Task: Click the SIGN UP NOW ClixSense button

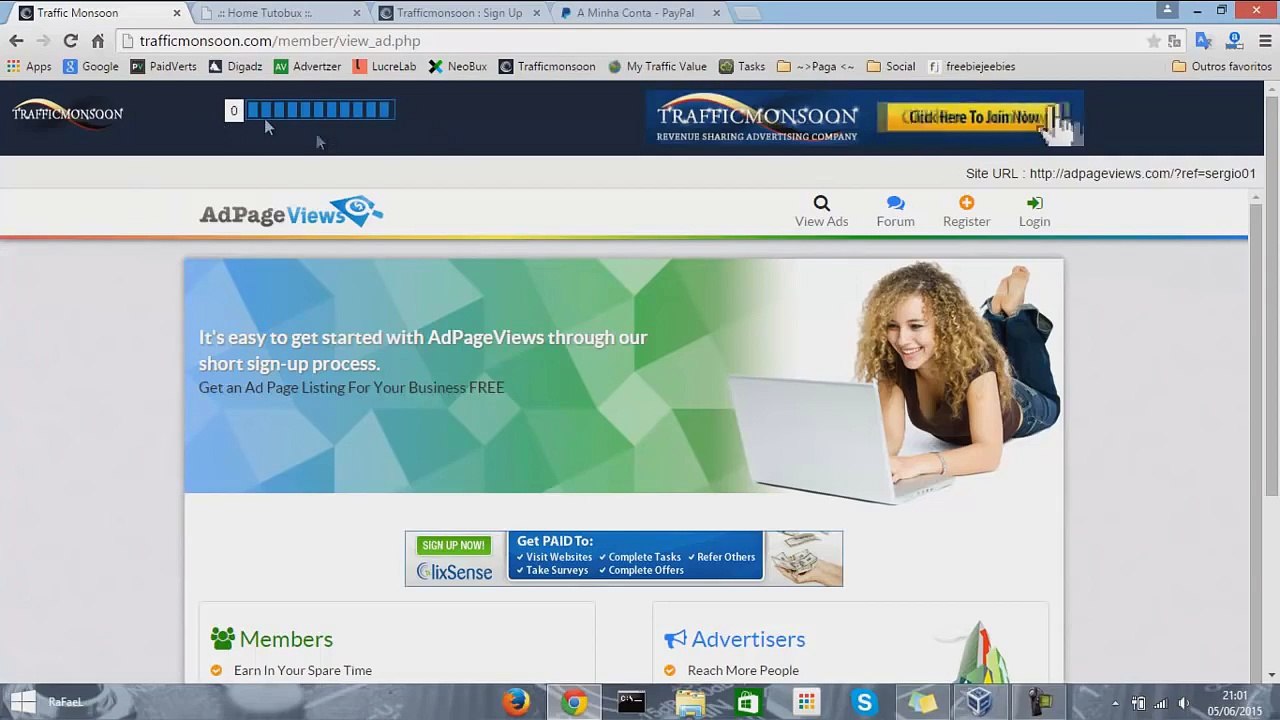Action: [453, 545]
